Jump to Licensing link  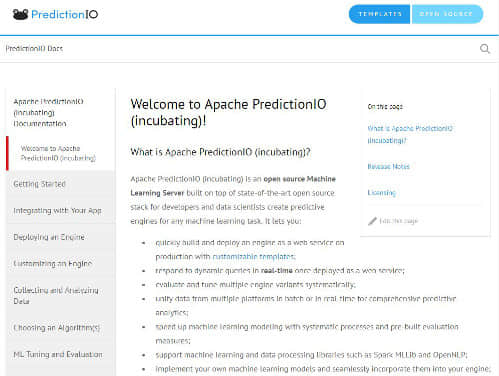tap(382, 193)
